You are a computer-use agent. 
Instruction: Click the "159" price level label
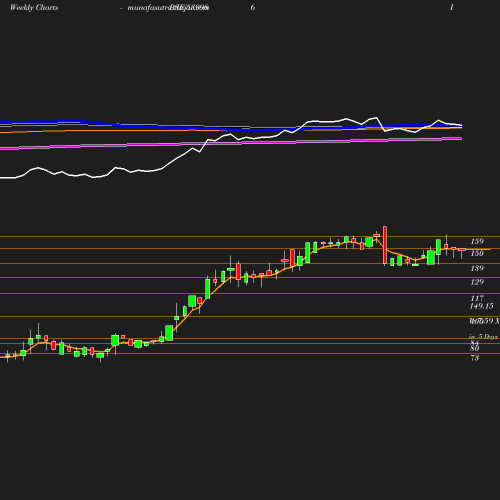point(477,241)
